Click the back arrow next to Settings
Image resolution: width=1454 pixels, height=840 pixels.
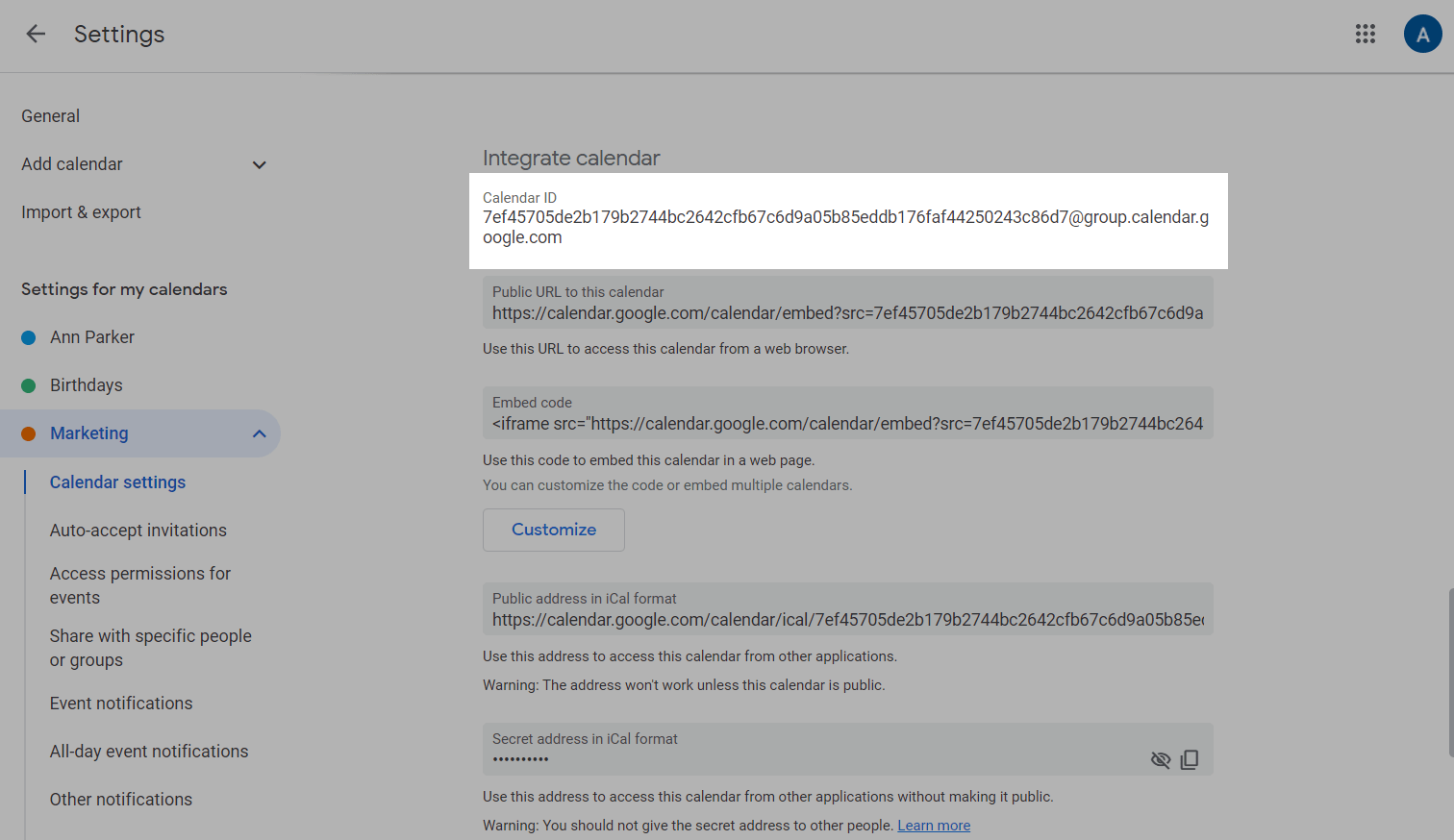(x=36, y=35)
